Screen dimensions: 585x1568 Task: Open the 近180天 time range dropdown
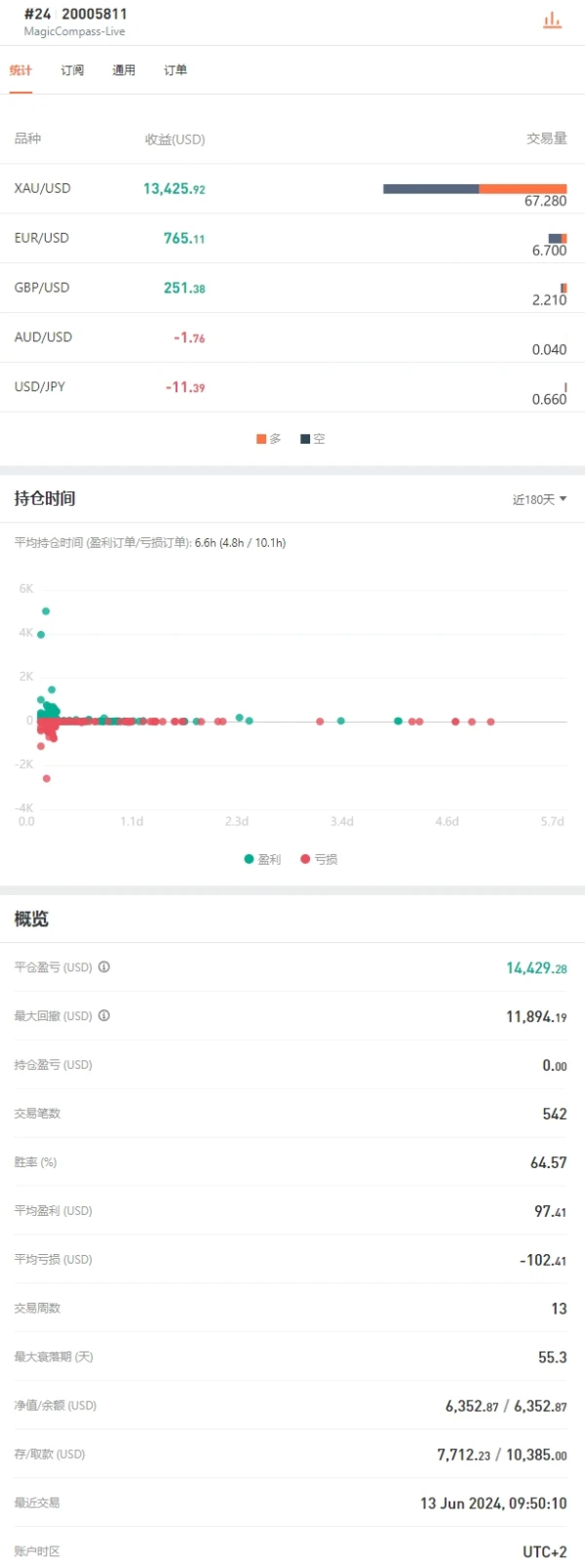tap(539, 498)
